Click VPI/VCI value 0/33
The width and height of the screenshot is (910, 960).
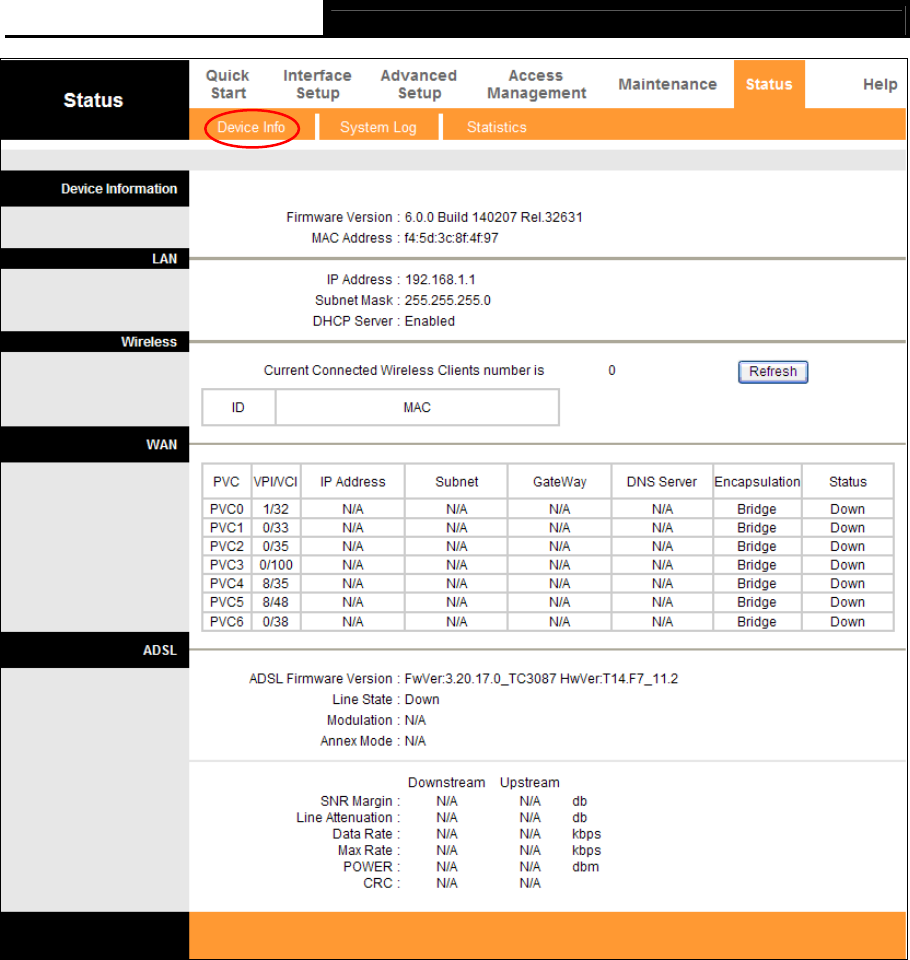(276, 528)
